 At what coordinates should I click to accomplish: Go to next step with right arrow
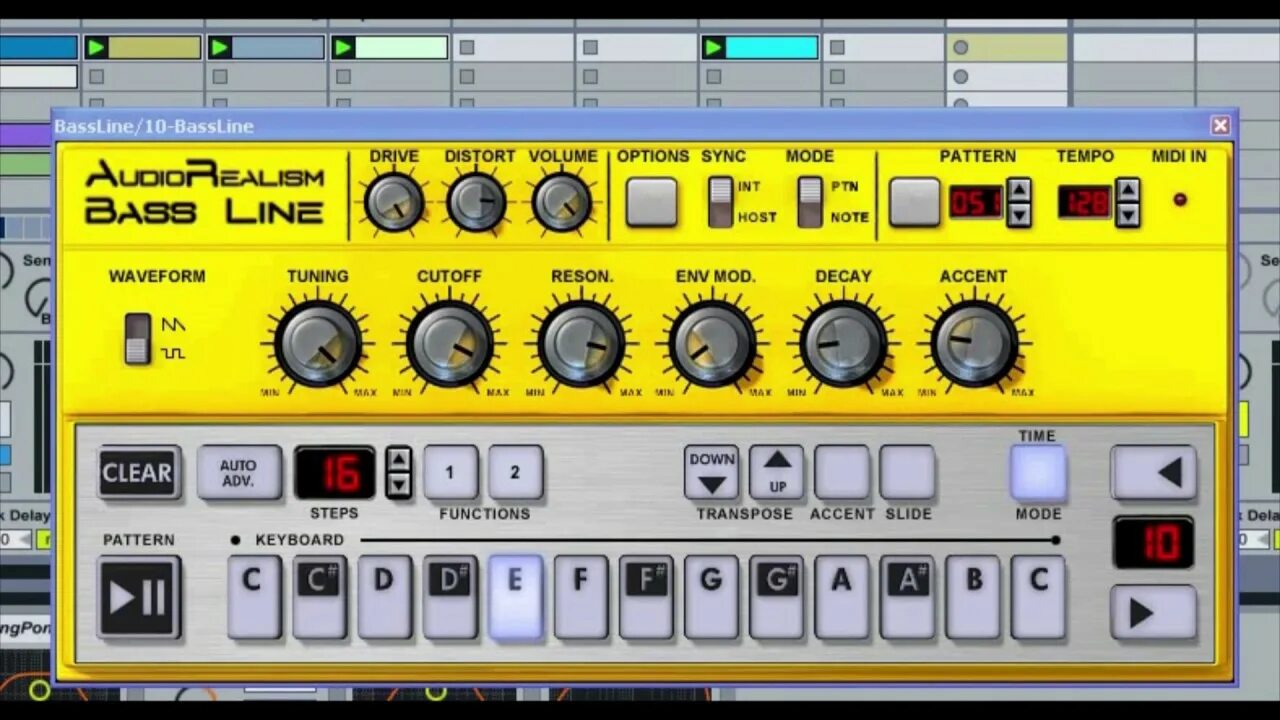[x=1153, y=612]
